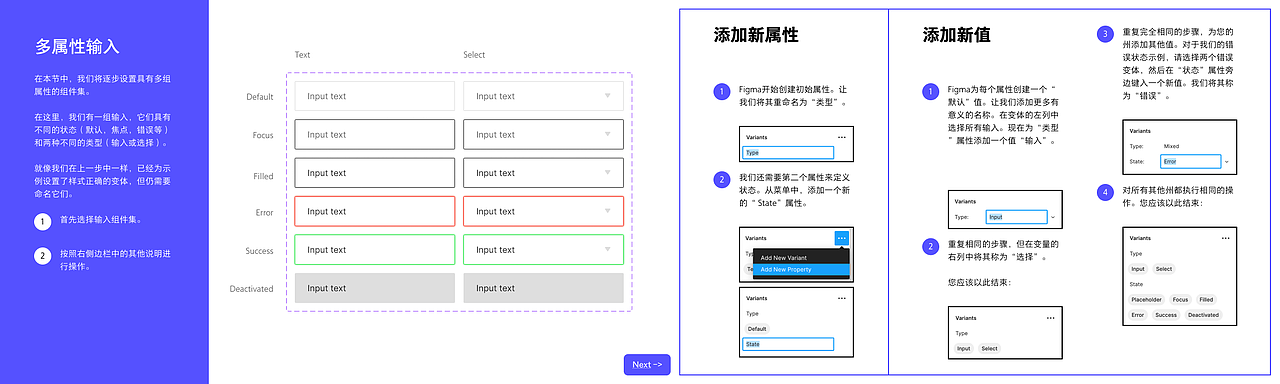This screenshot has height=384, width=1280.
Task: Click the Next -> button
Action: (x=647, y=365)
